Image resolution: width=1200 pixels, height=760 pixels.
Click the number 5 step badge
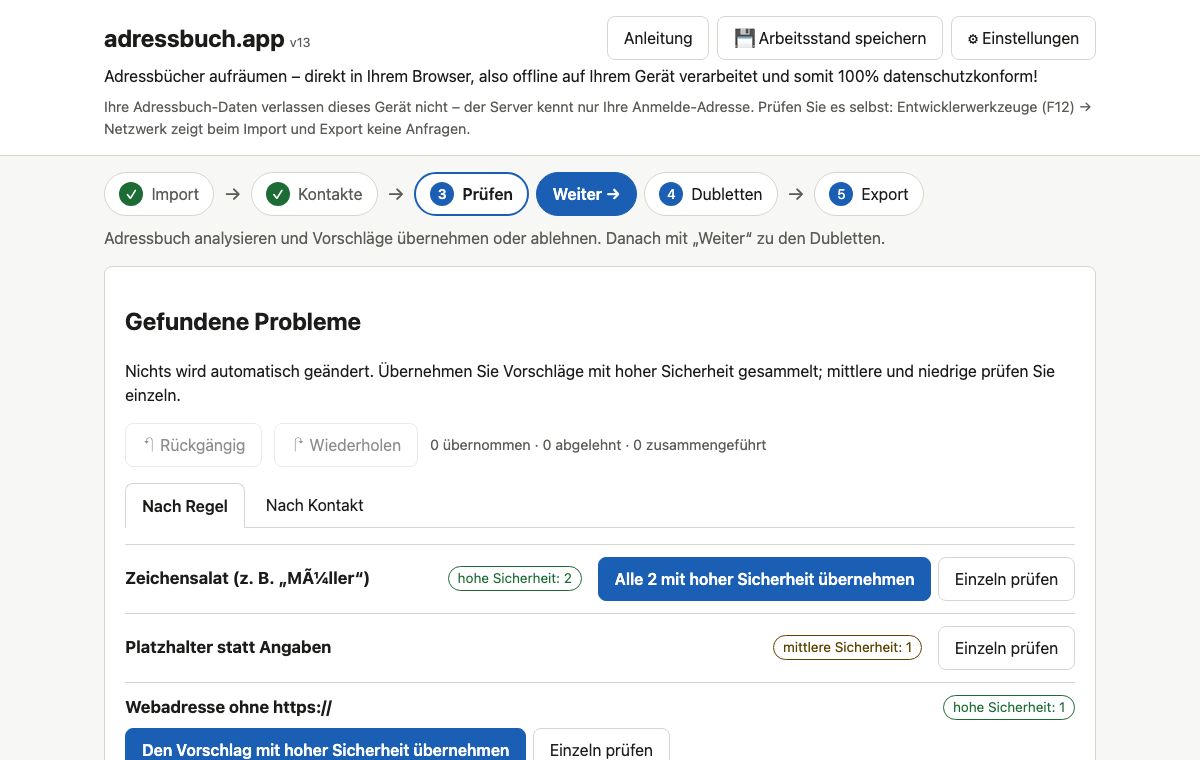(x=841, y=194)
